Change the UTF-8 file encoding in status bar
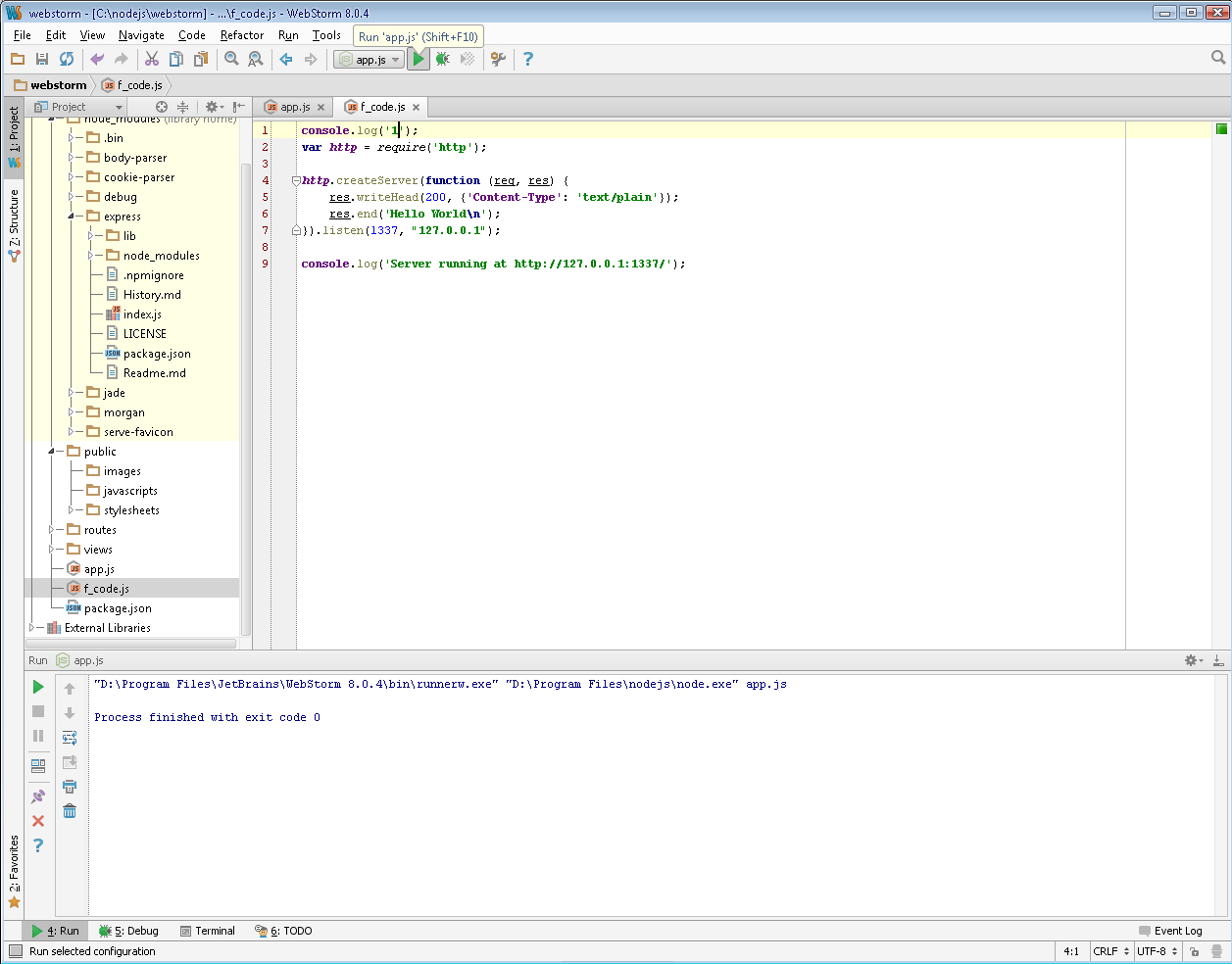Viewport: 1232px width, 964px height. (x=1158, y=951)
